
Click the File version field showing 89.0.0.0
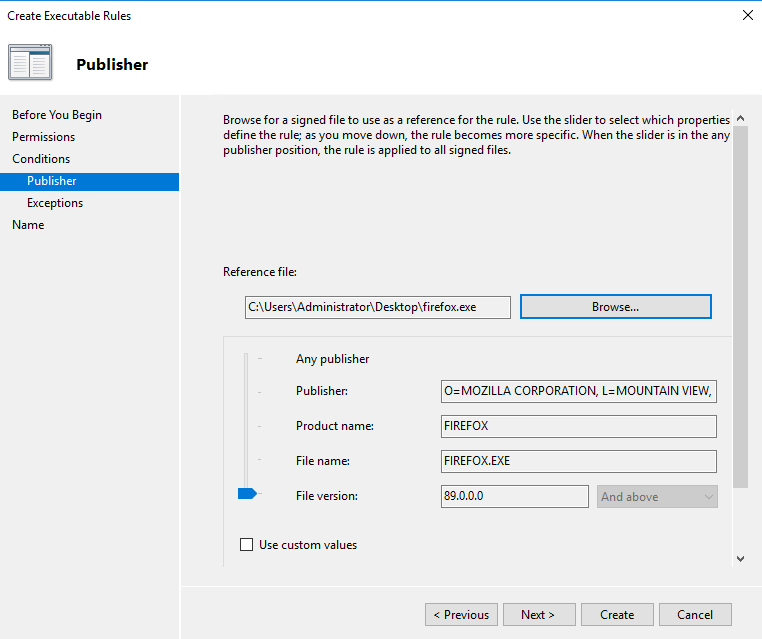[x=515, y=496]
